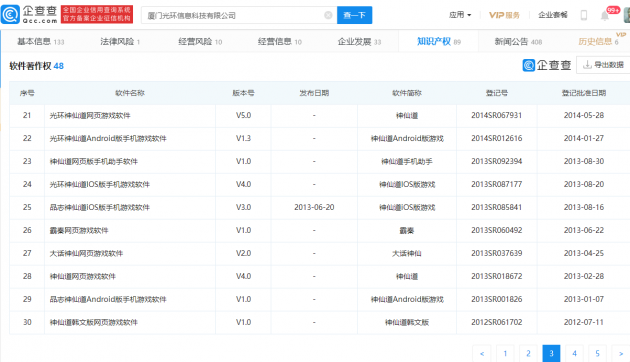Click the 登记批准日期 column header

pyautogui.click(x=584, y=93)
